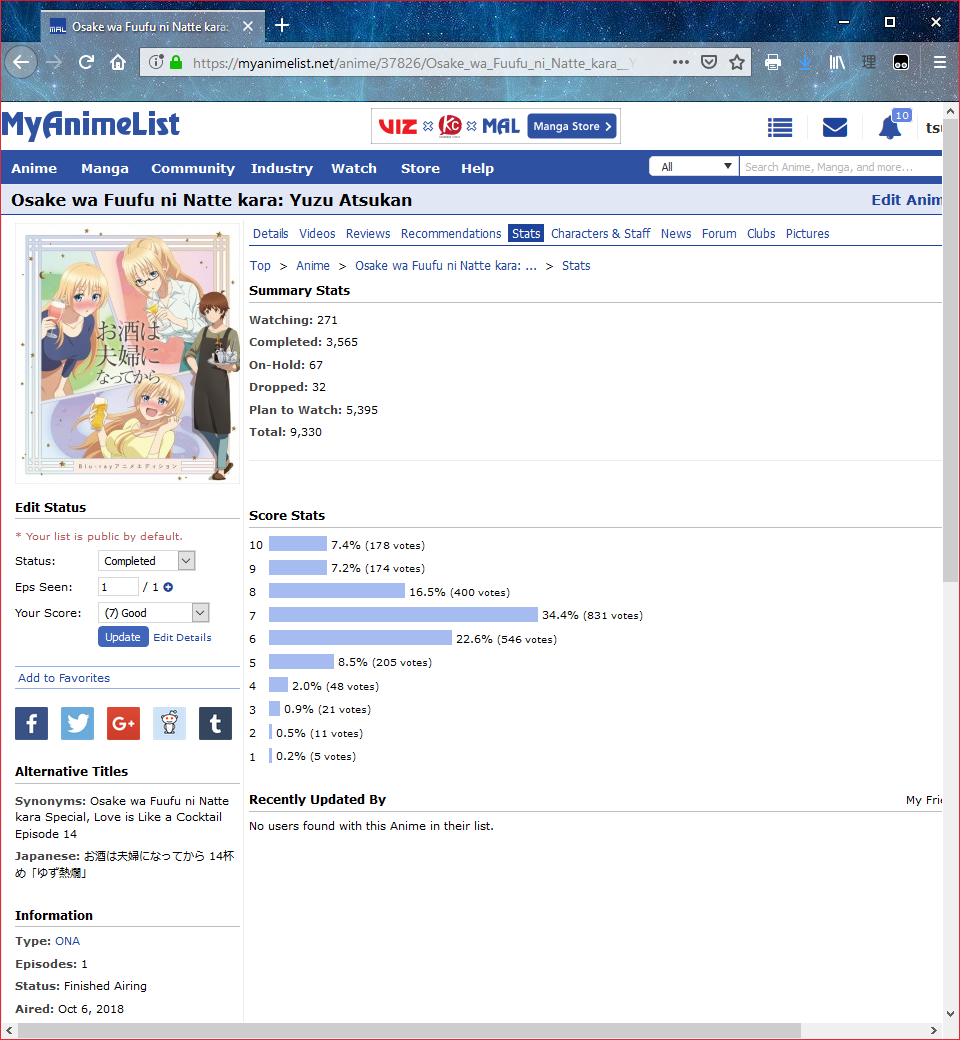The image size is (960, 1040).
Task: Click the MyAnimeList logo
Action: pos(91,125)
